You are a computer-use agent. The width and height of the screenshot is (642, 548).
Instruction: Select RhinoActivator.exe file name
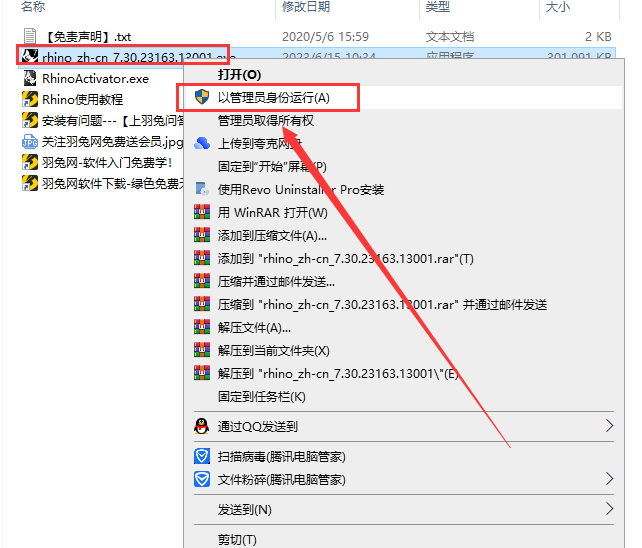[x=95, y=79]
